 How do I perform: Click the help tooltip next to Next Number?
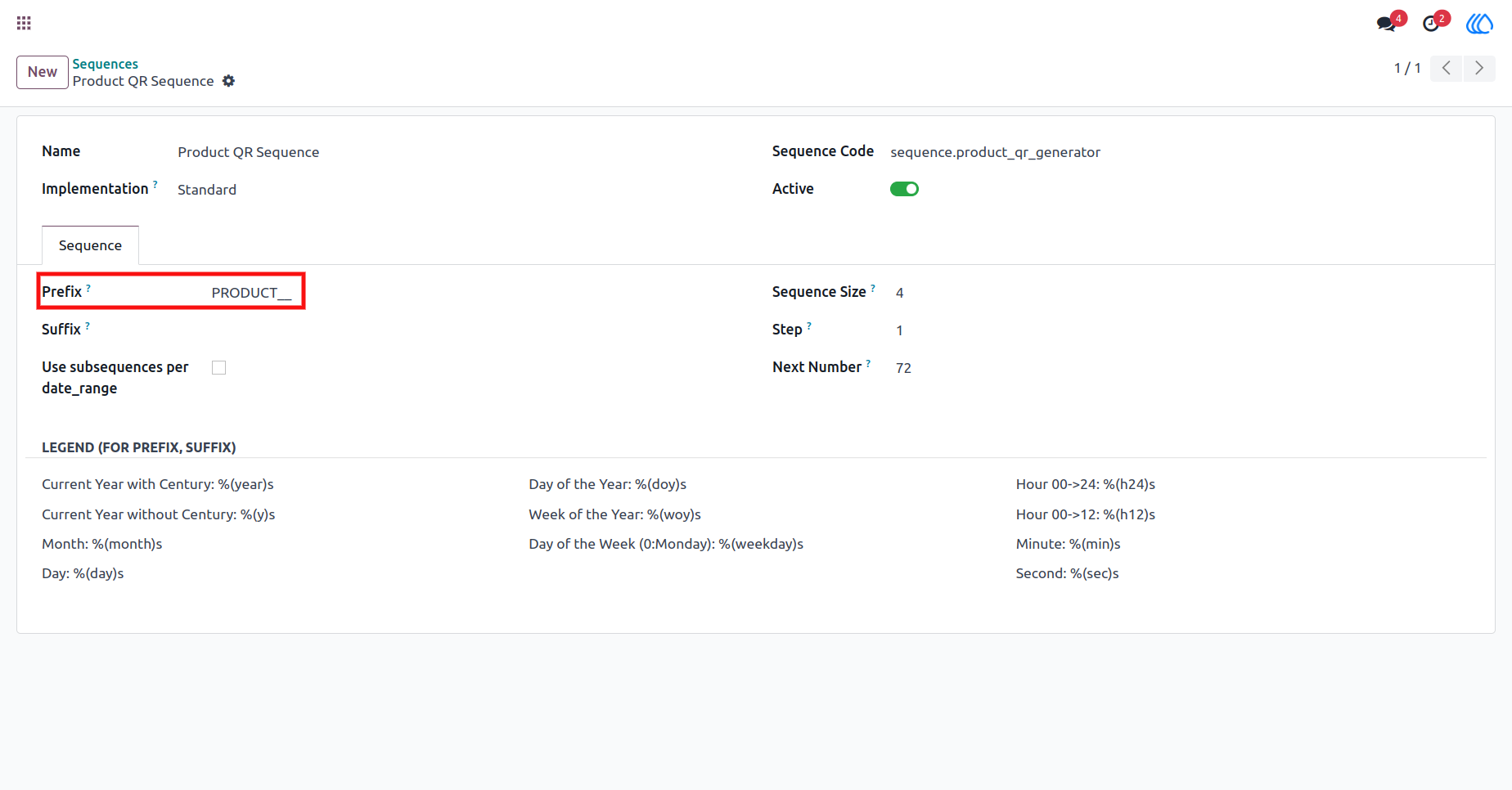868,362
